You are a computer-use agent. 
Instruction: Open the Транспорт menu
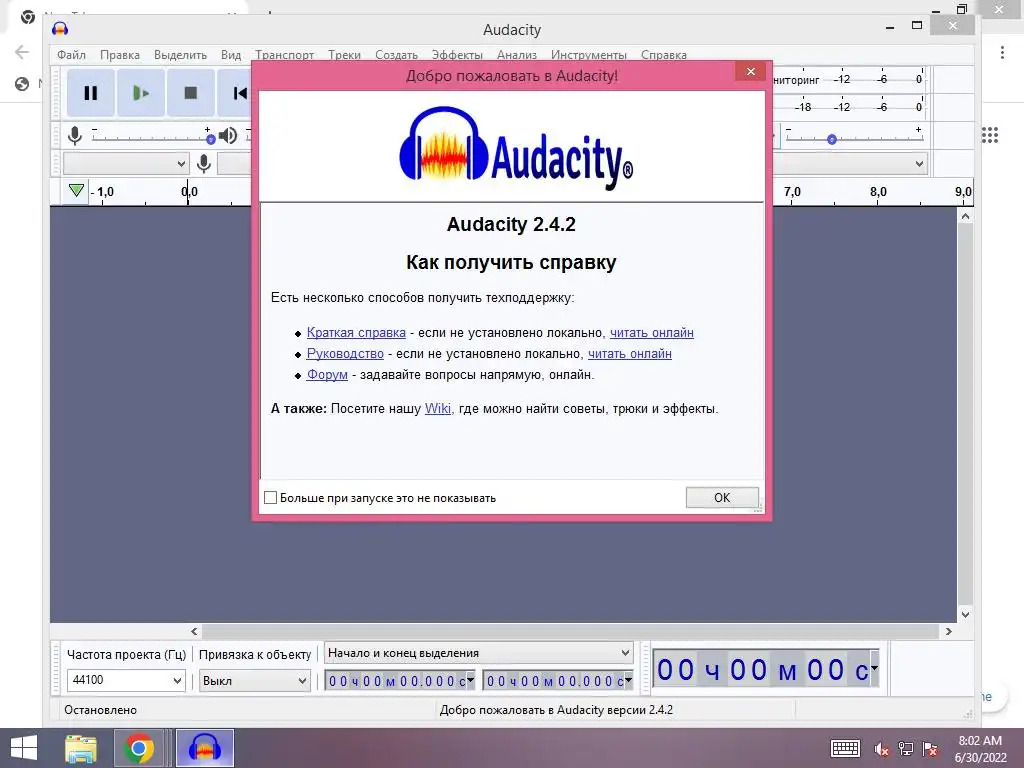(284, 55)
